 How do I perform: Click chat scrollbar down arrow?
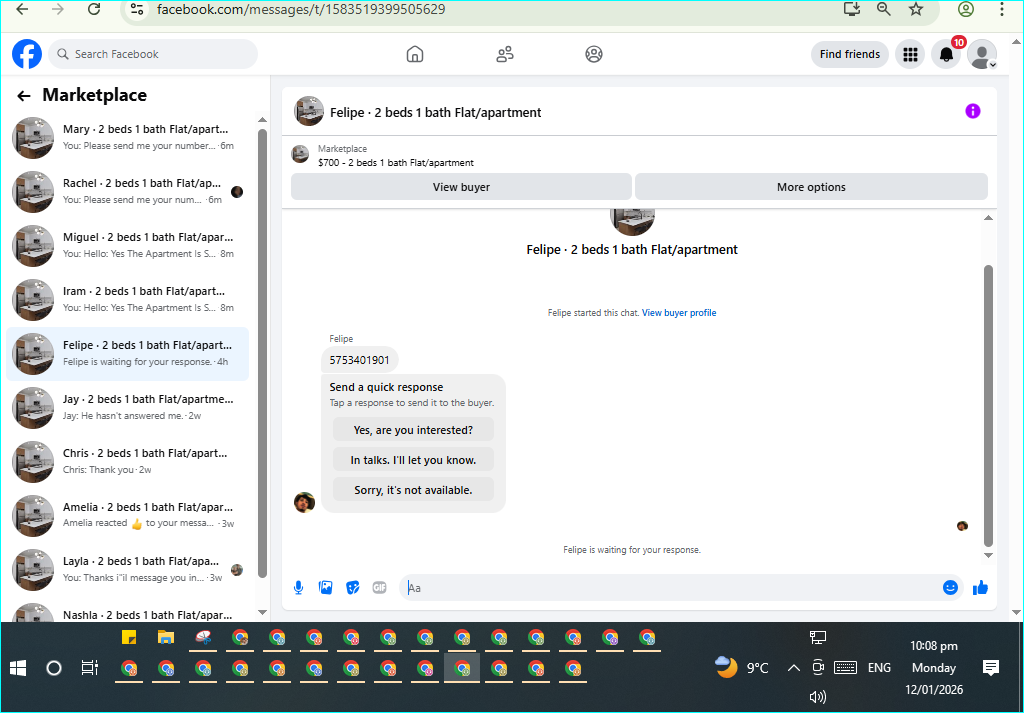[988, 556]
